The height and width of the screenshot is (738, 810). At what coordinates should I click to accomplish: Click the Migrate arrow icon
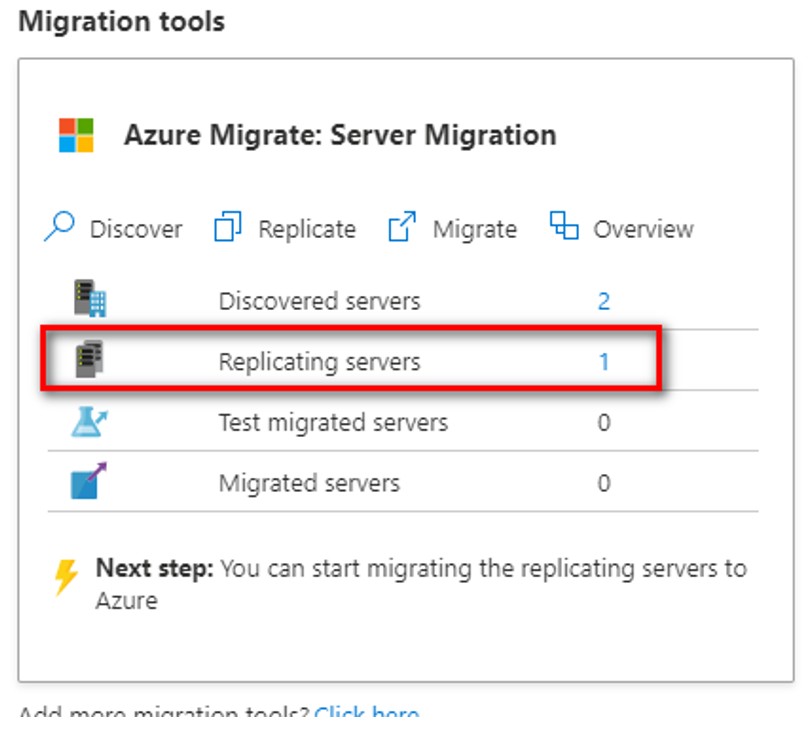[x=402, y=226]
